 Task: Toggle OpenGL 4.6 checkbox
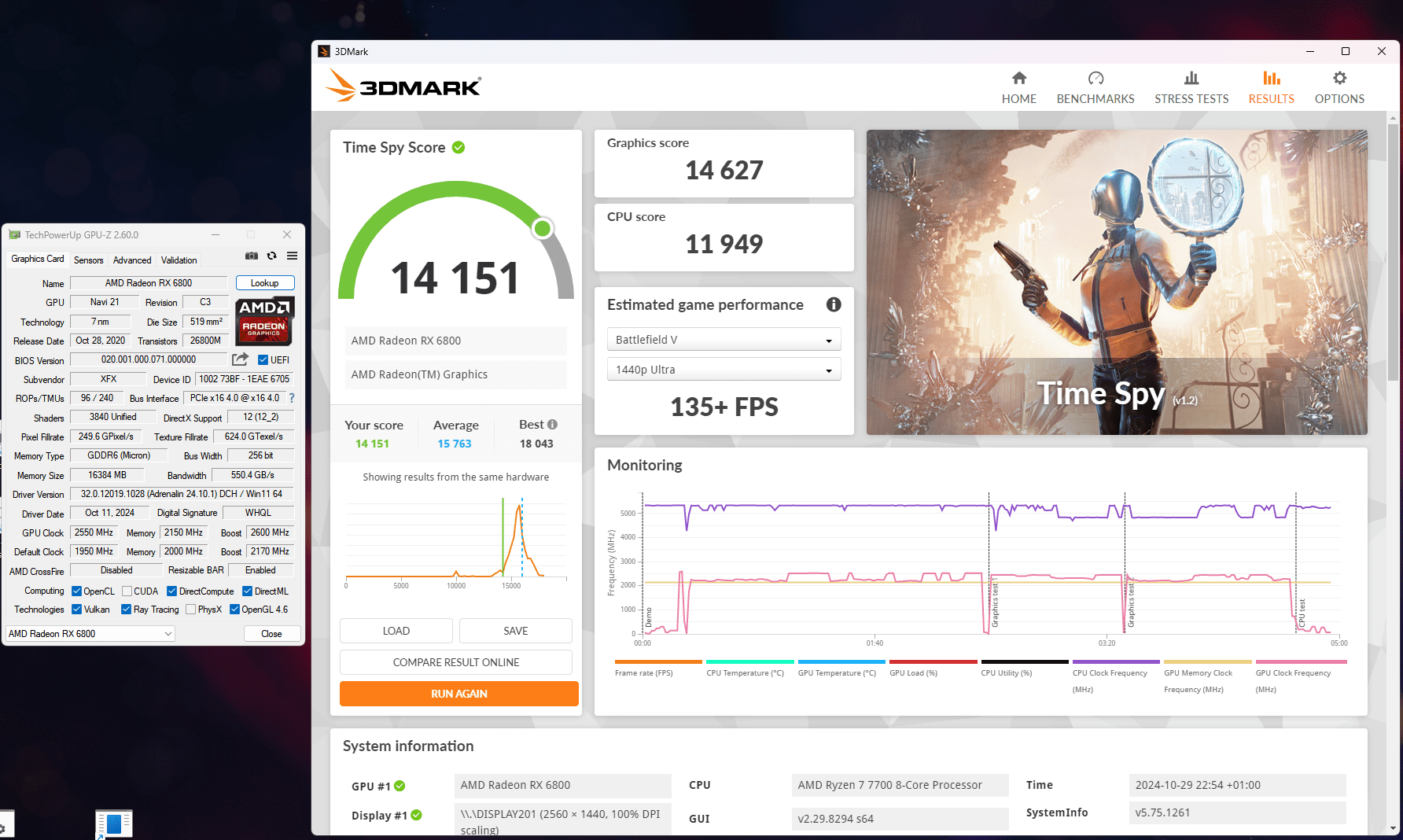click(x=234, y=610)
